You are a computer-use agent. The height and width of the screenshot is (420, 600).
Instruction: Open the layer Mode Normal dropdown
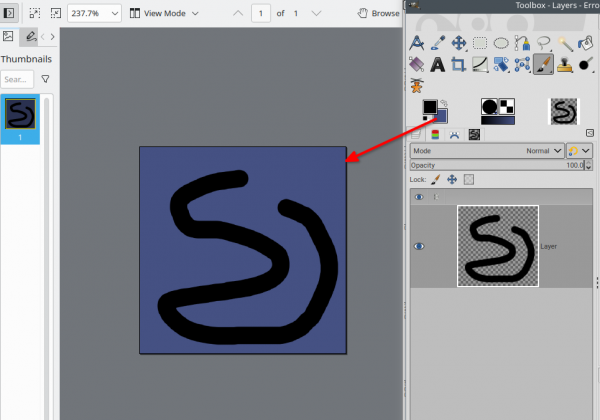click(487, 151)
